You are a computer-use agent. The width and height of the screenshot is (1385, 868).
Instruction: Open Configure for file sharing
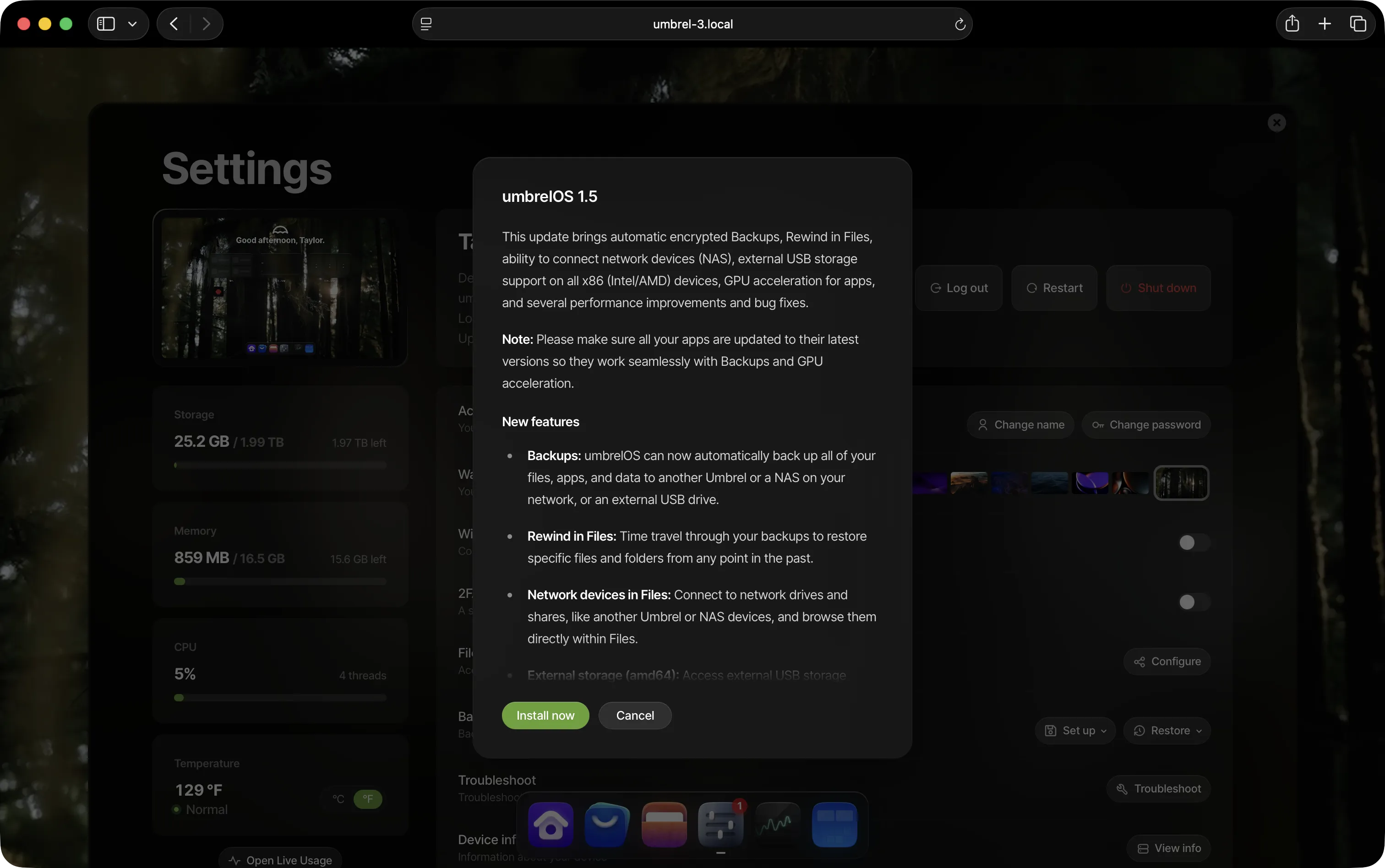(x=1167, y=662)
